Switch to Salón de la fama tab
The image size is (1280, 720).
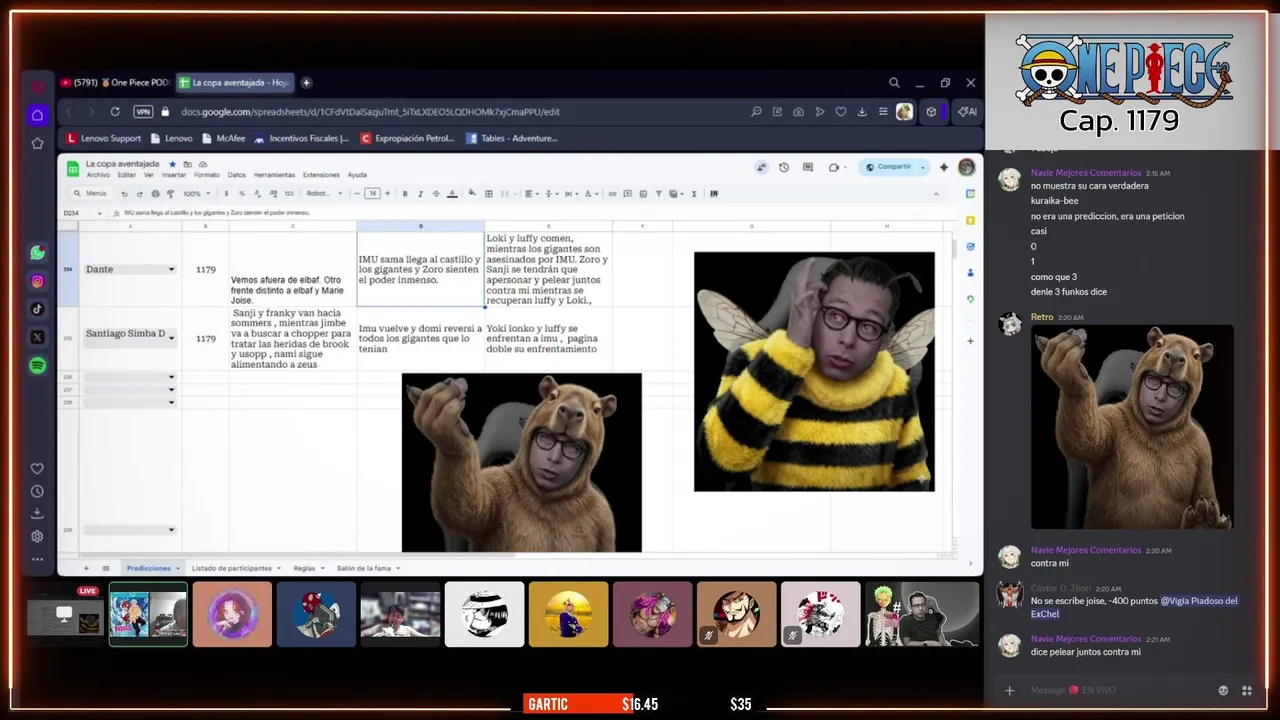click(367, 568)
